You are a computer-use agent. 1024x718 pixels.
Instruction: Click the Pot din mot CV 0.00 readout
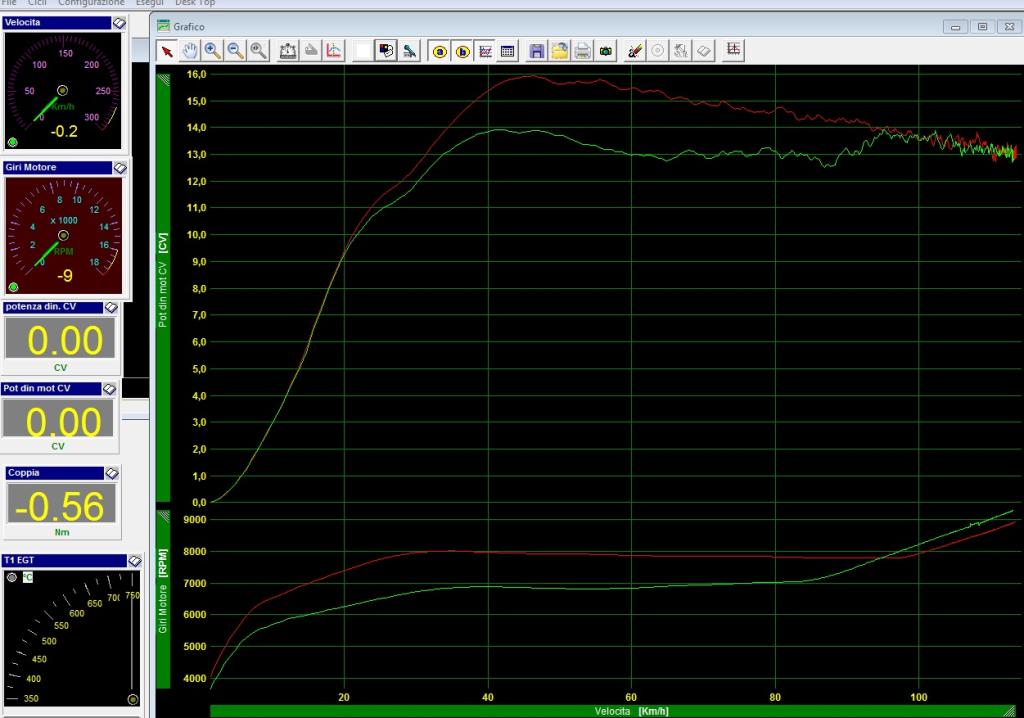tap(58, 419)
